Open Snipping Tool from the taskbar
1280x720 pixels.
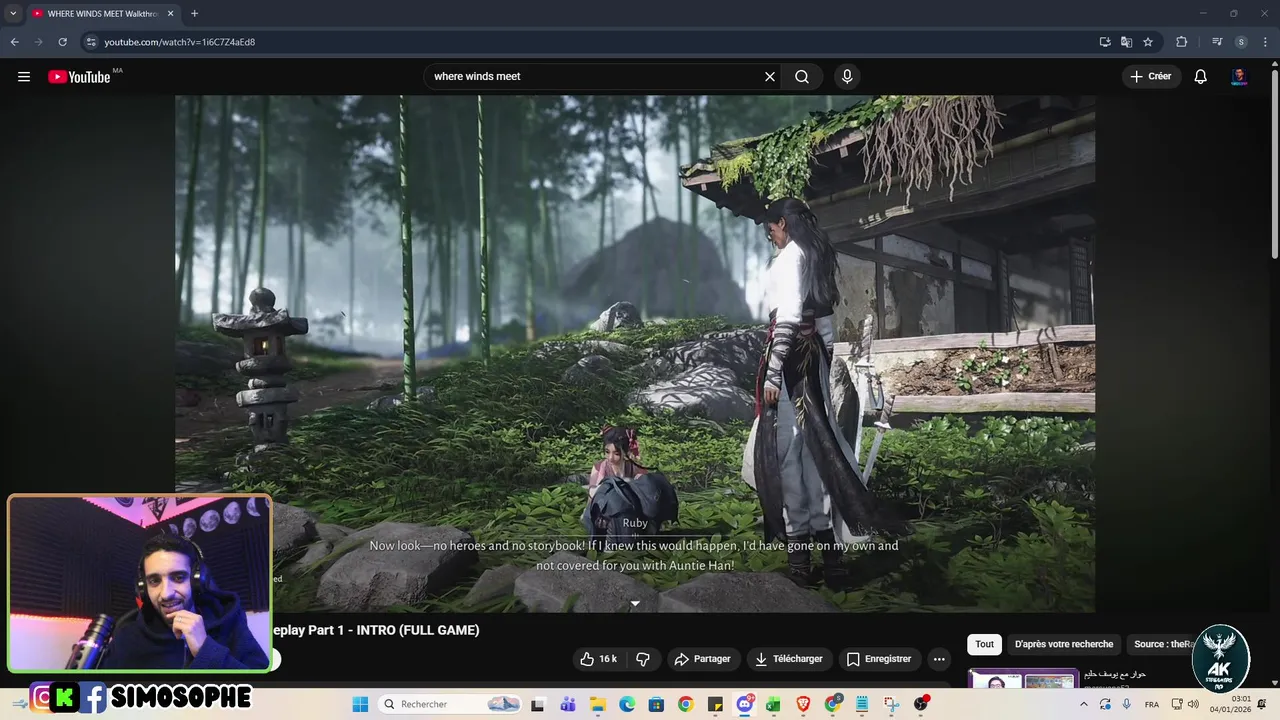(x=891, y=704)
